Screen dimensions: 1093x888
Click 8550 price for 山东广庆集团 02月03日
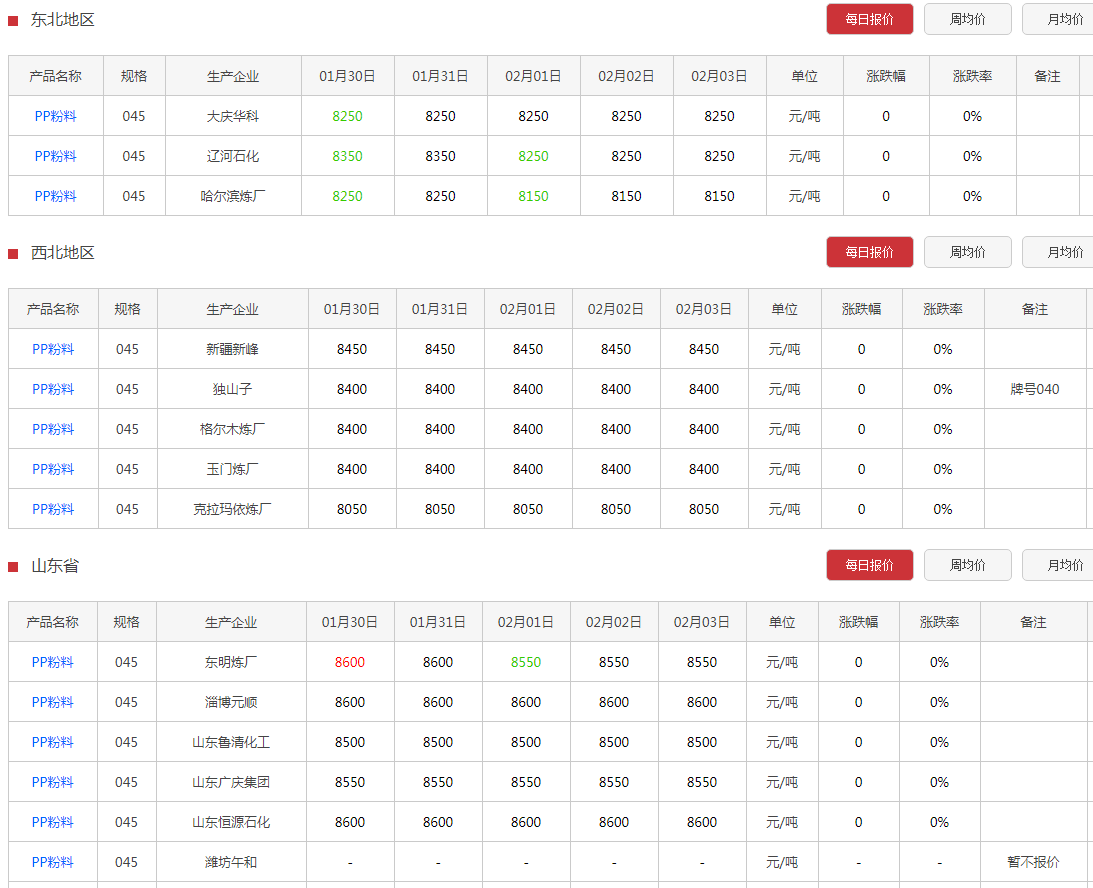click(702, 783)
